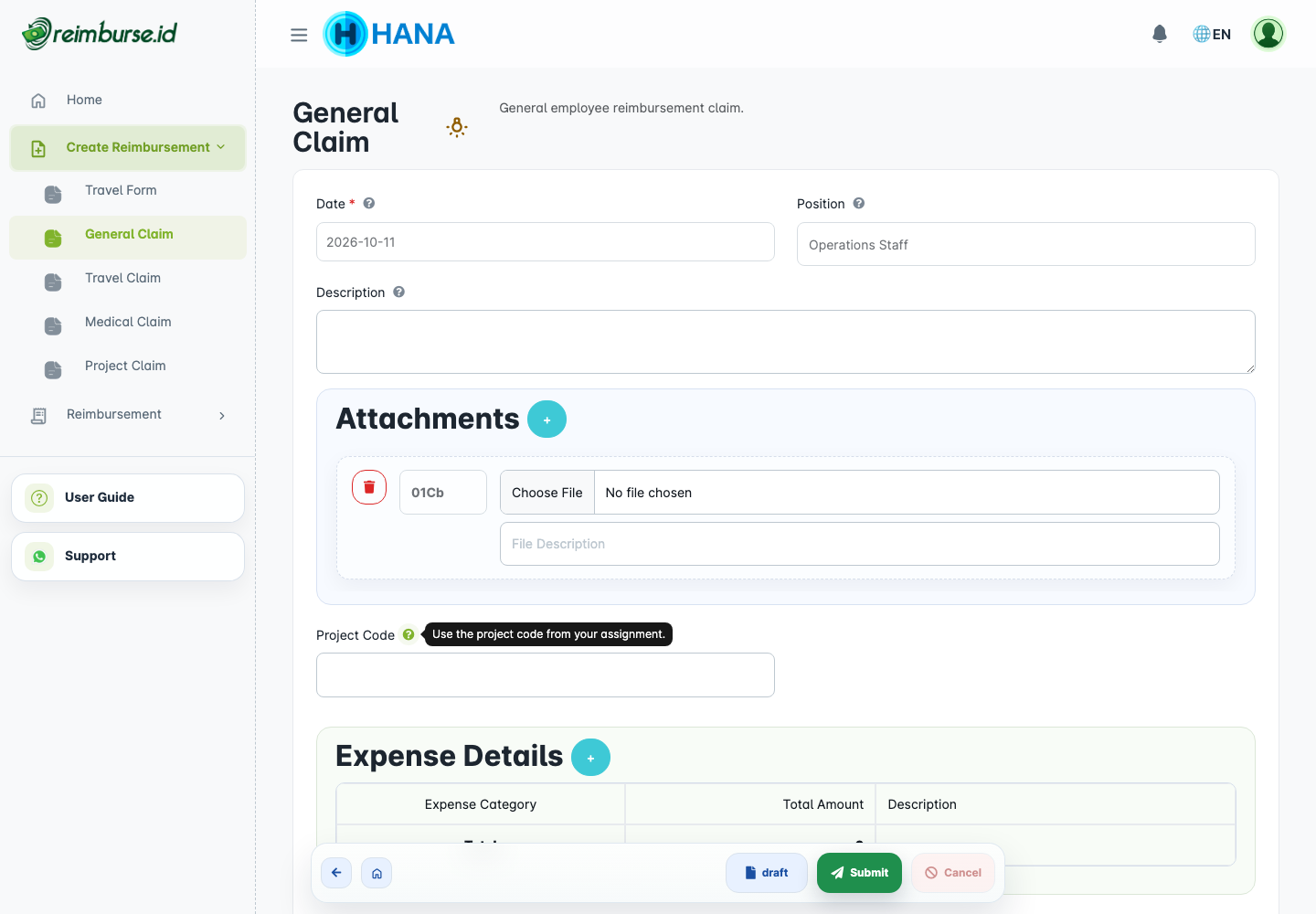Show help tooltip for Project Code
Image resolution: width=1316 pixels, height=914 pixels.
(409, 634)
